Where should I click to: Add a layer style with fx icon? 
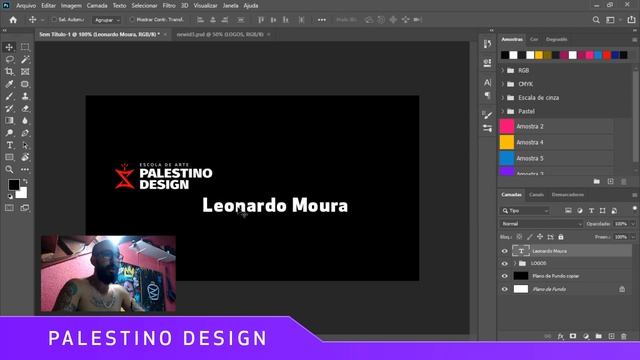[560, 336]
